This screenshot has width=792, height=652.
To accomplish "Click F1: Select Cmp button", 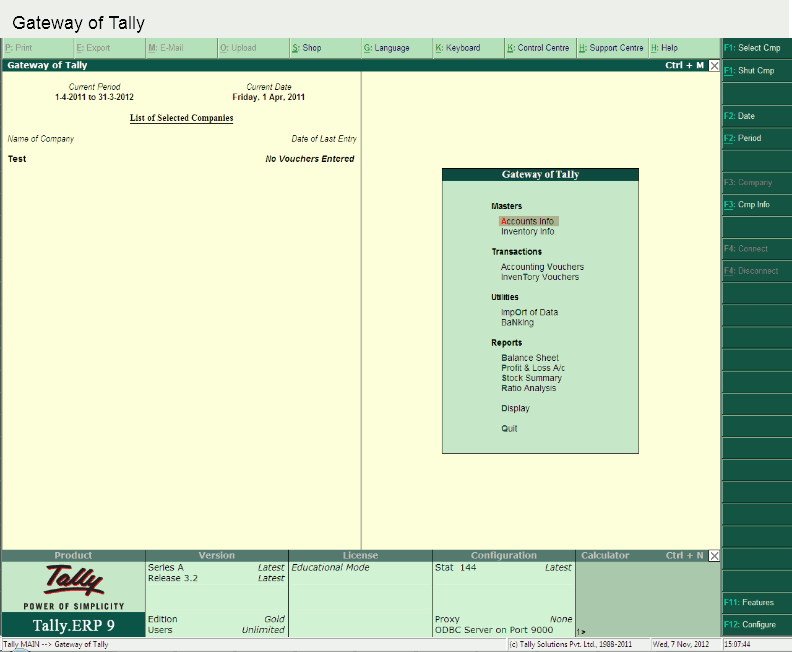I will [x=757, y=48].
